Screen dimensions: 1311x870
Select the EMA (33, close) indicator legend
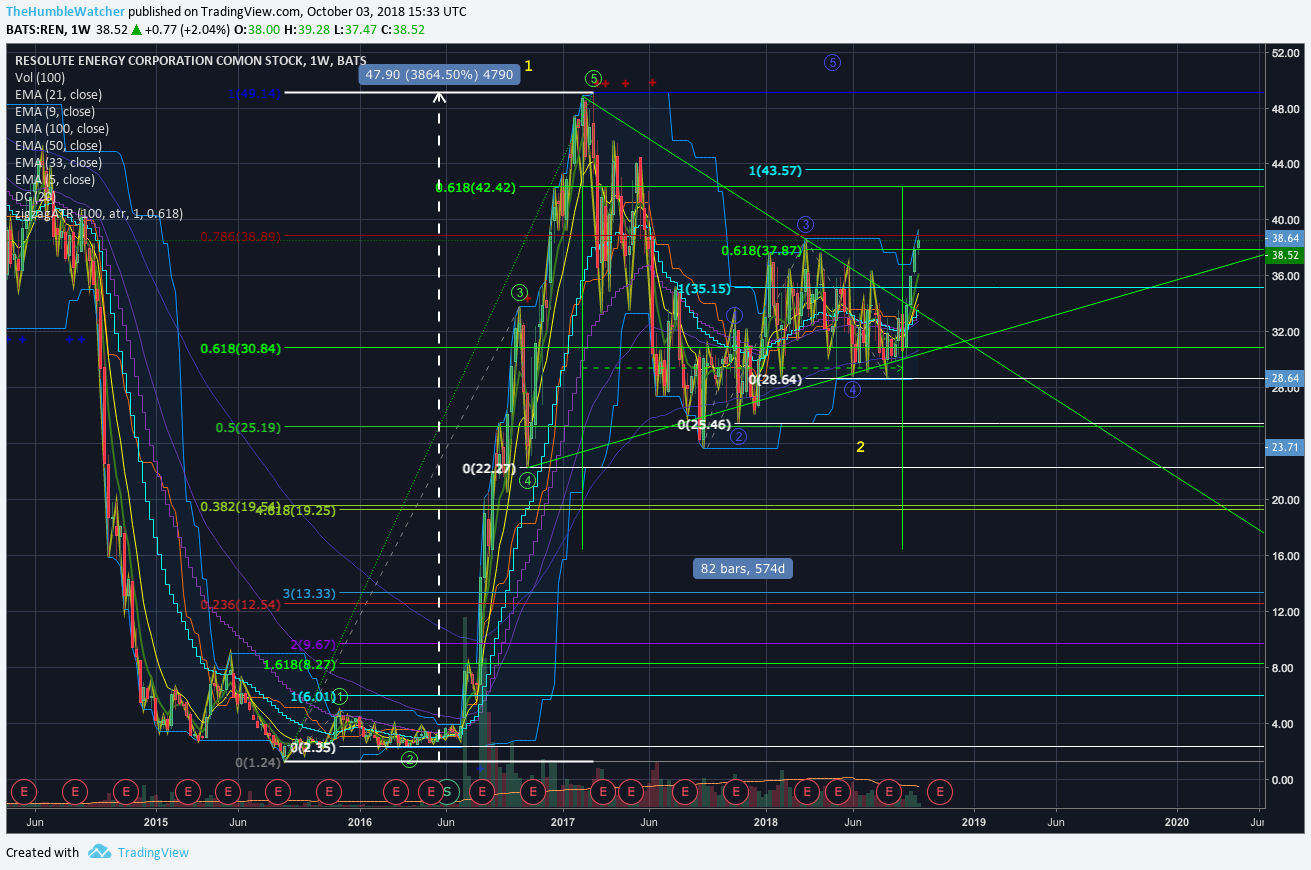tap(58, 162)
